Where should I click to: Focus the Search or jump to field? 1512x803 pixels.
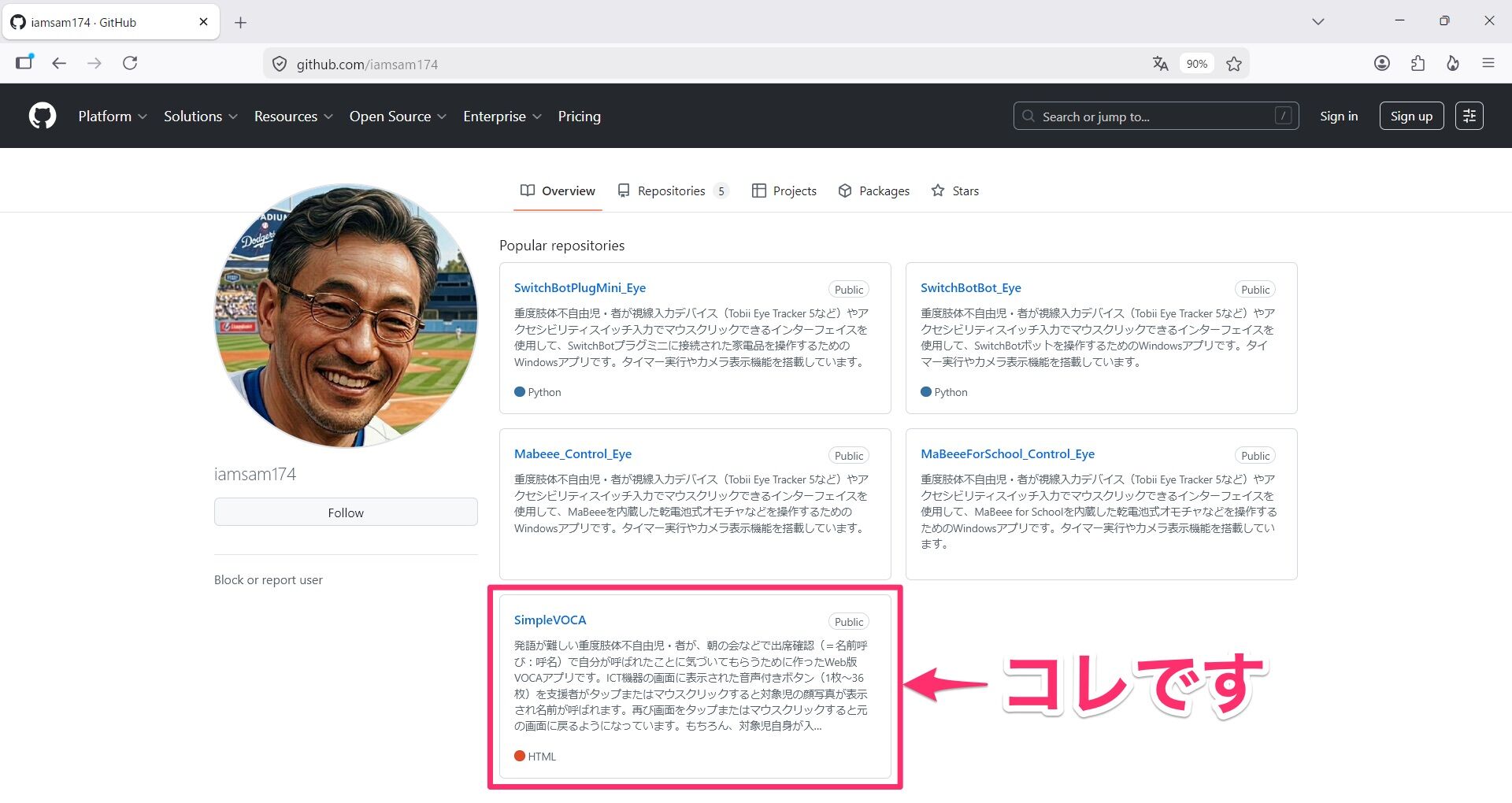coord(1156,116)
